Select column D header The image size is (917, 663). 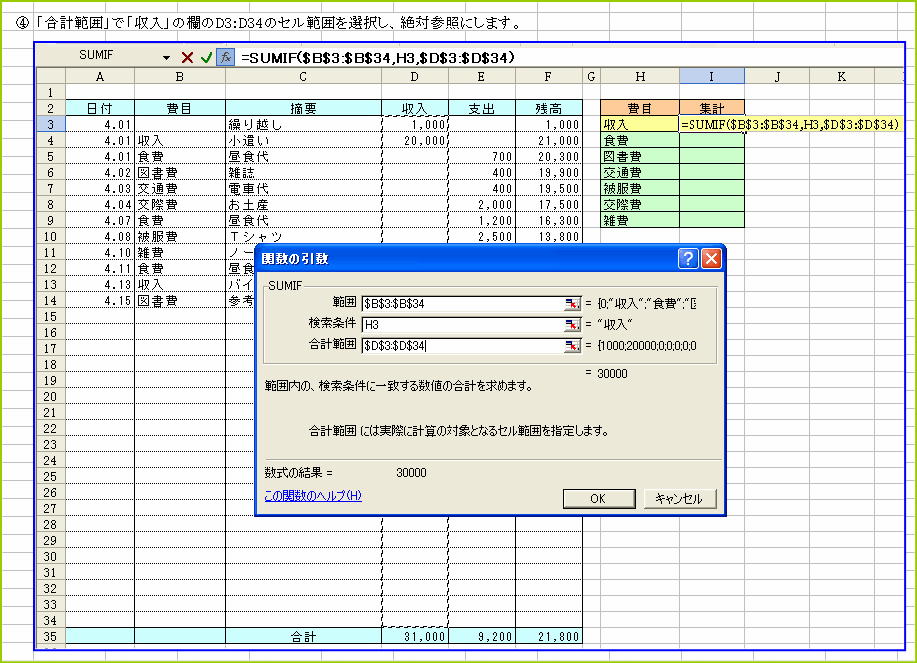pos(415,77)
